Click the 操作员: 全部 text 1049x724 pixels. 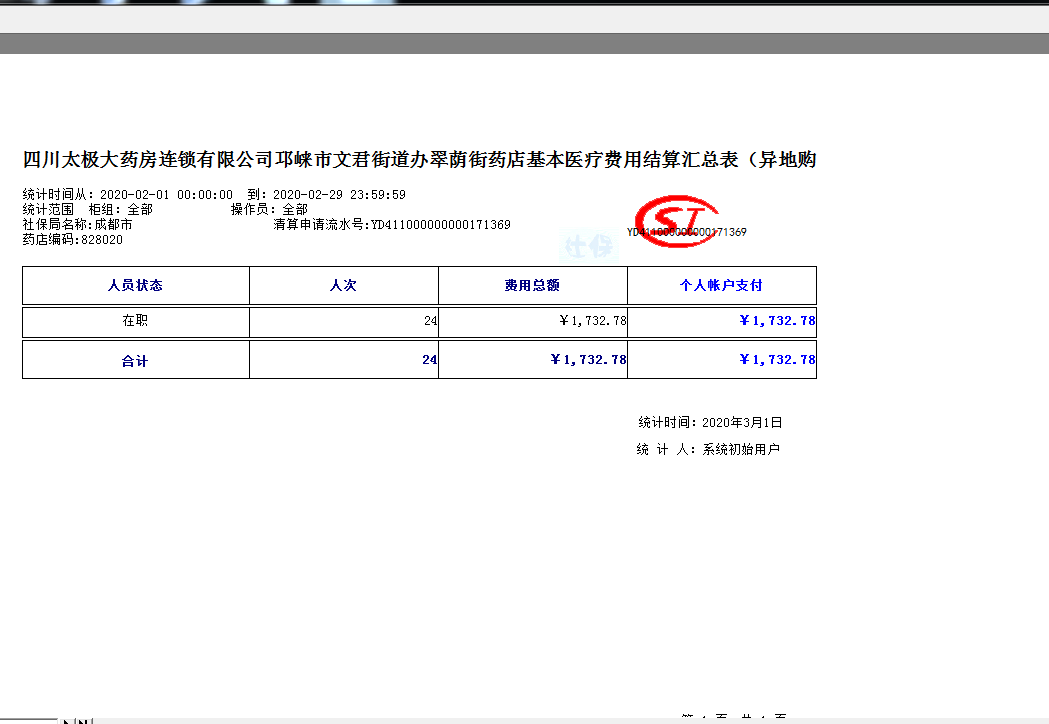(269, 209)
